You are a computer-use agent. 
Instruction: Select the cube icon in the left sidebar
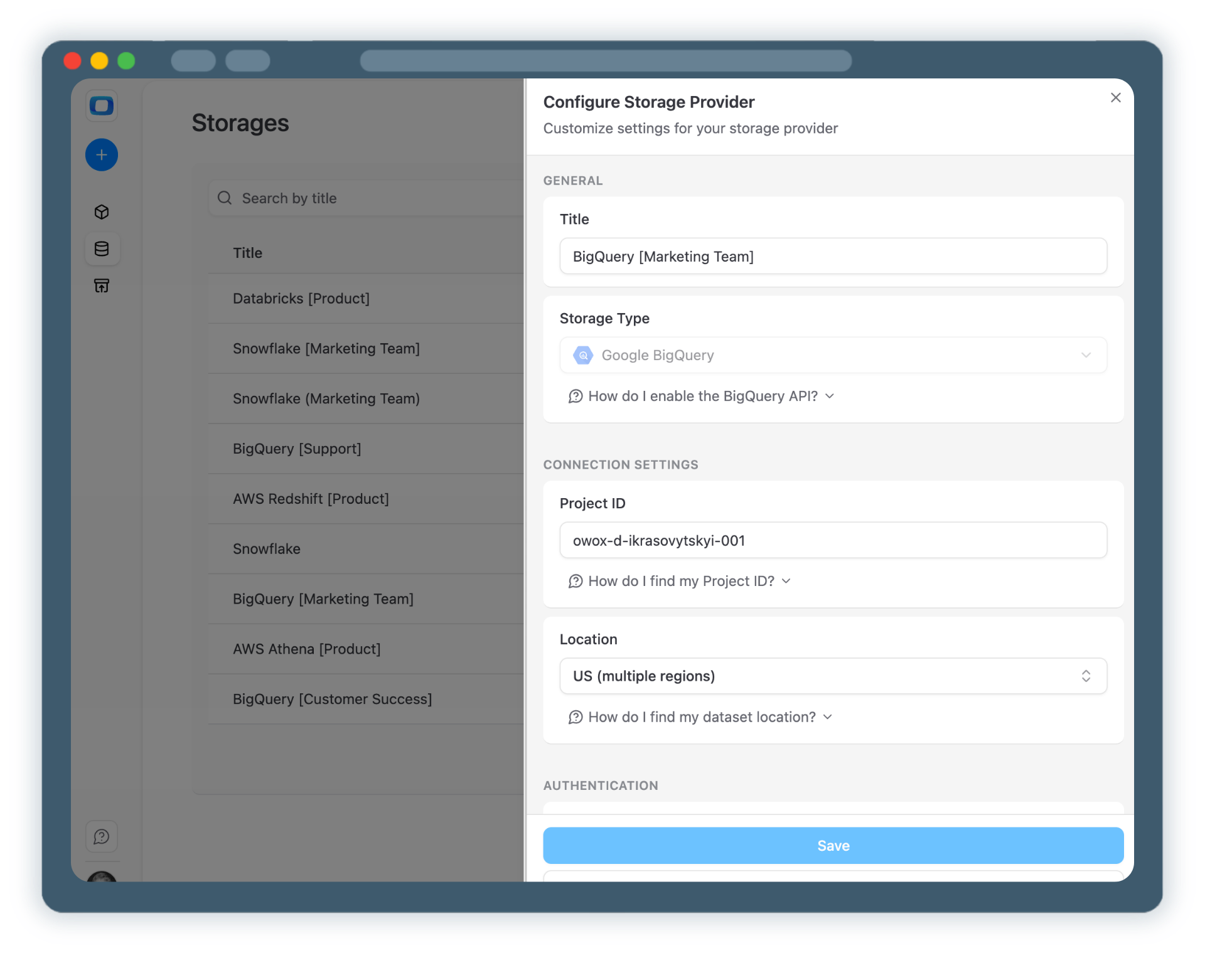[x=101, y=212]
